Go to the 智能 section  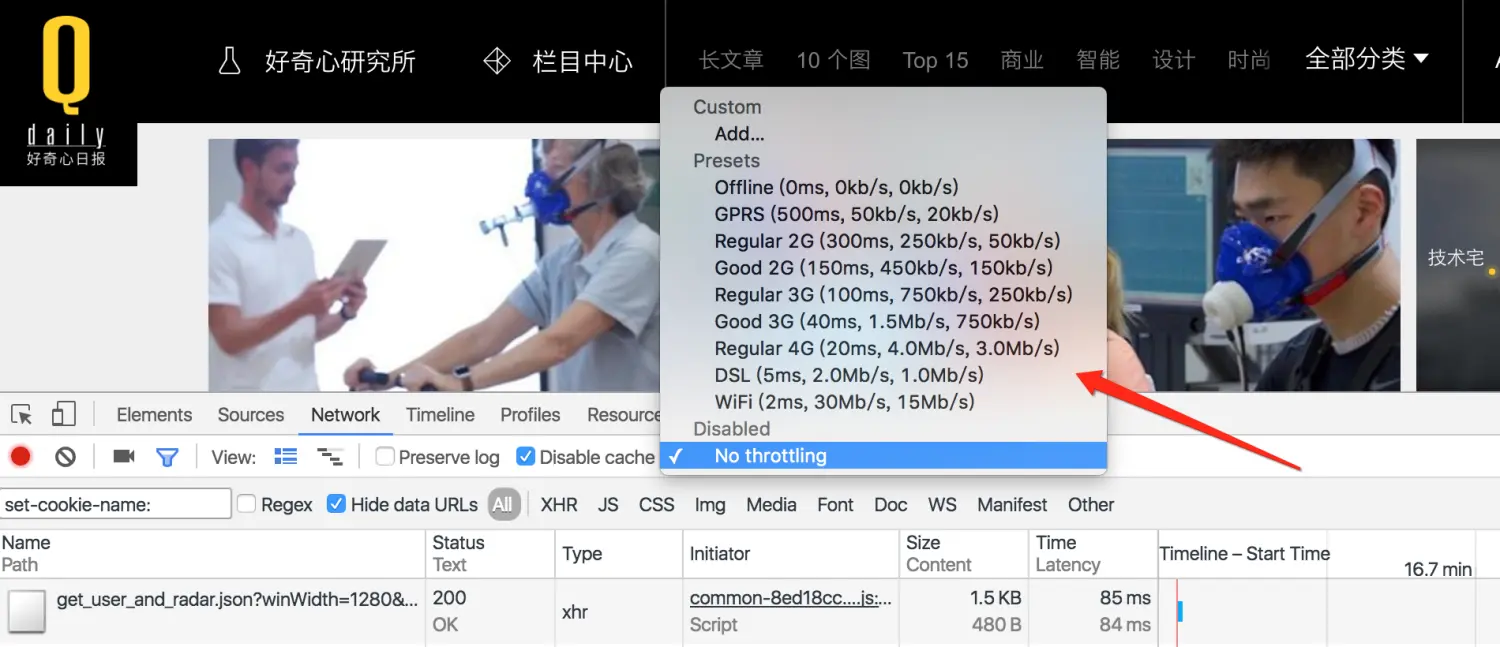1098,60
